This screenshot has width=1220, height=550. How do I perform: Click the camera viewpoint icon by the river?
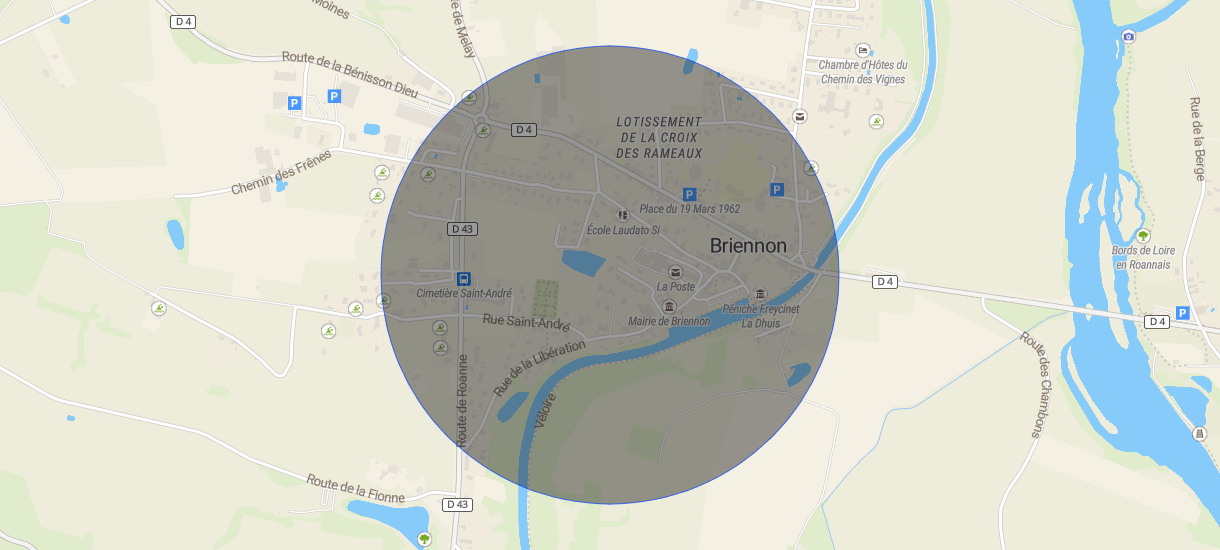1129,36
